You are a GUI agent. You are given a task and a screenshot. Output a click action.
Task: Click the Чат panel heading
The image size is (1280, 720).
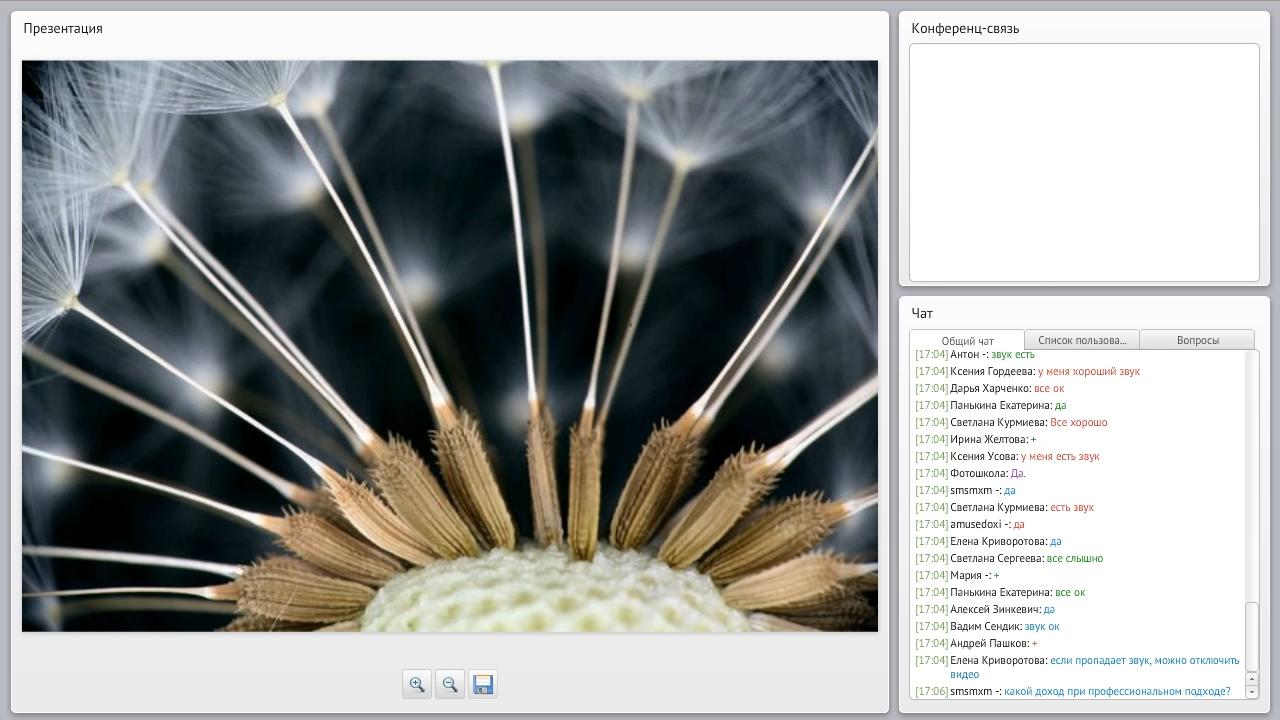[x=922, y=313]
